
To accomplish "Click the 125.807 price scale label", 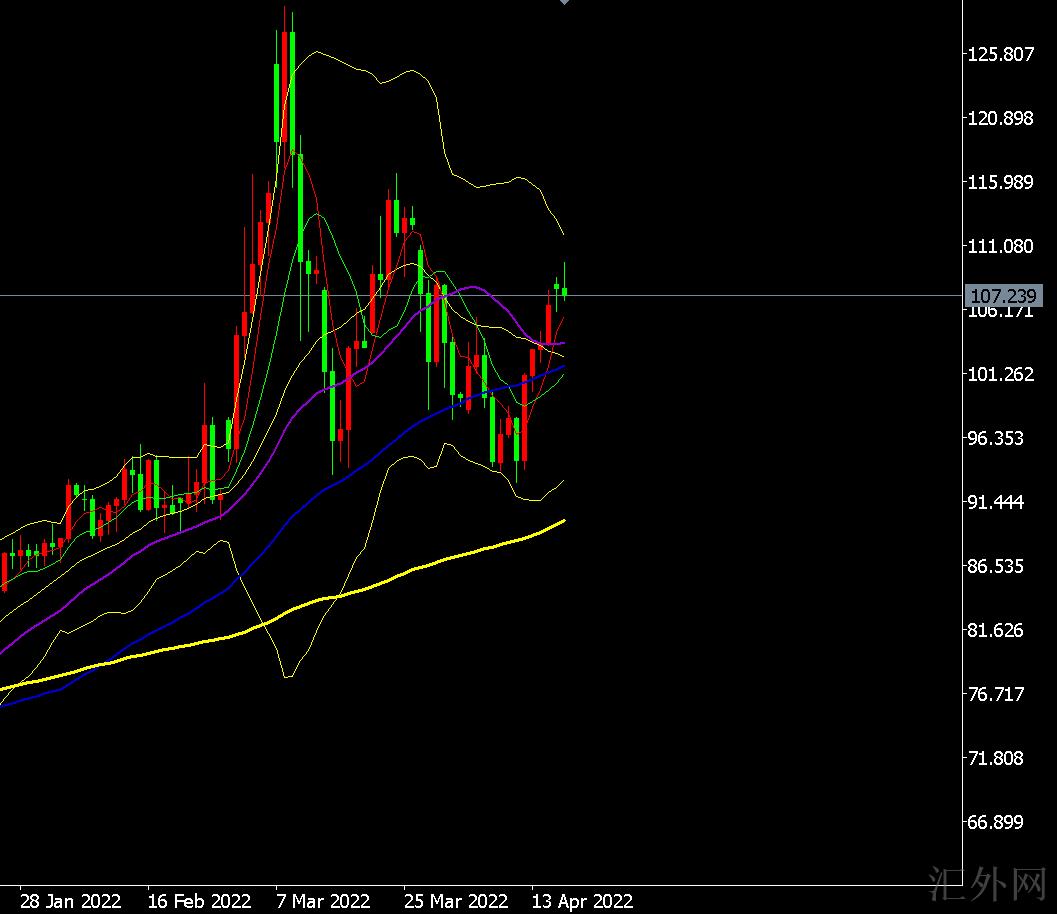I will tap(1000, 54).
